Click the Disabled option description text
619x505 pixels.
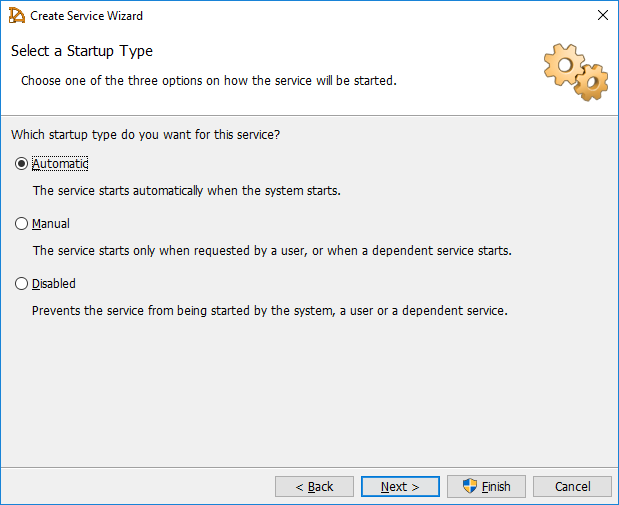pyautogui.click(x=270, y=310)
